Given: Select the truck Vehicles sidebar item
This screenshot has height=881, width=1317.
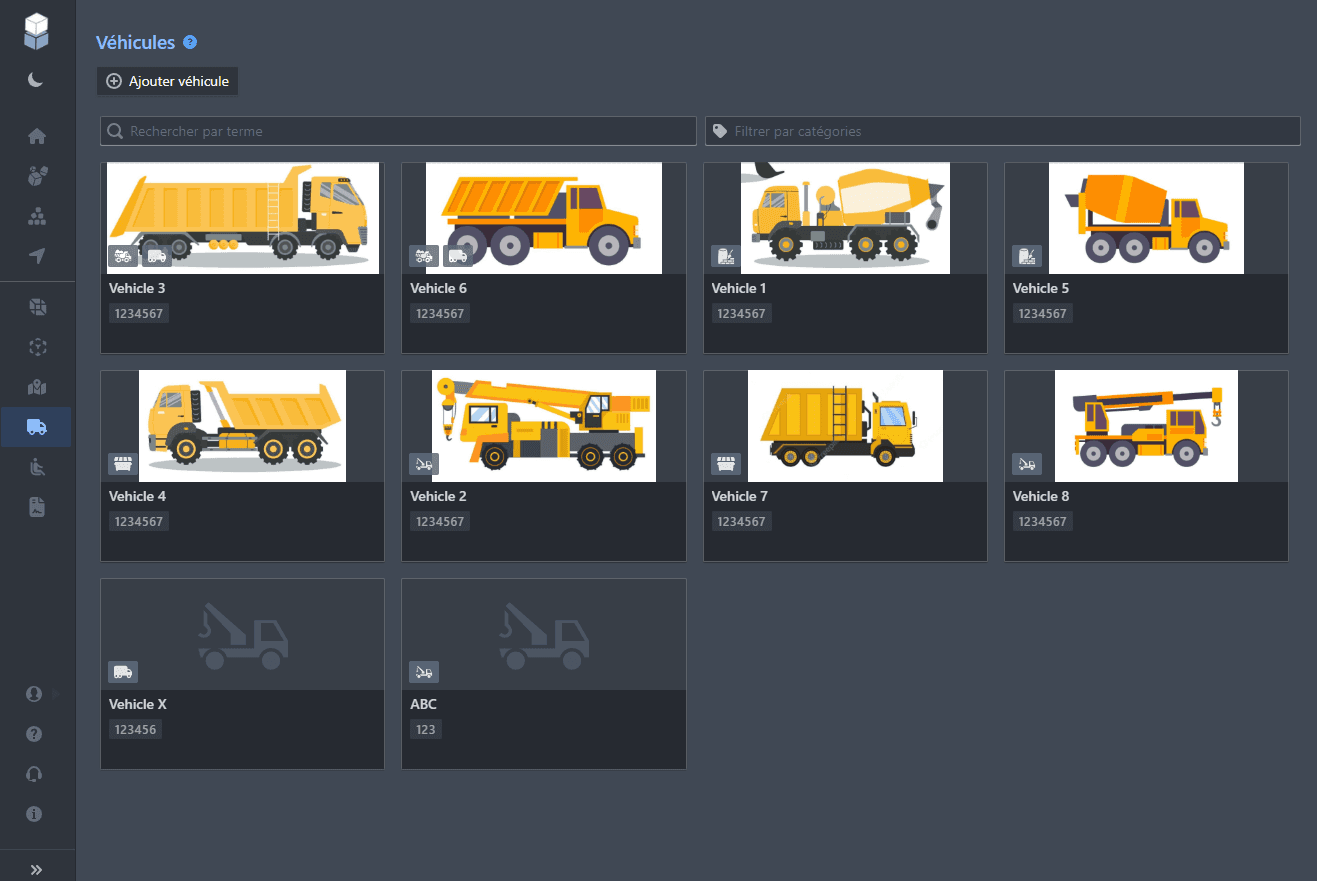Looking at the screenshot, I should tap(37, 427).
